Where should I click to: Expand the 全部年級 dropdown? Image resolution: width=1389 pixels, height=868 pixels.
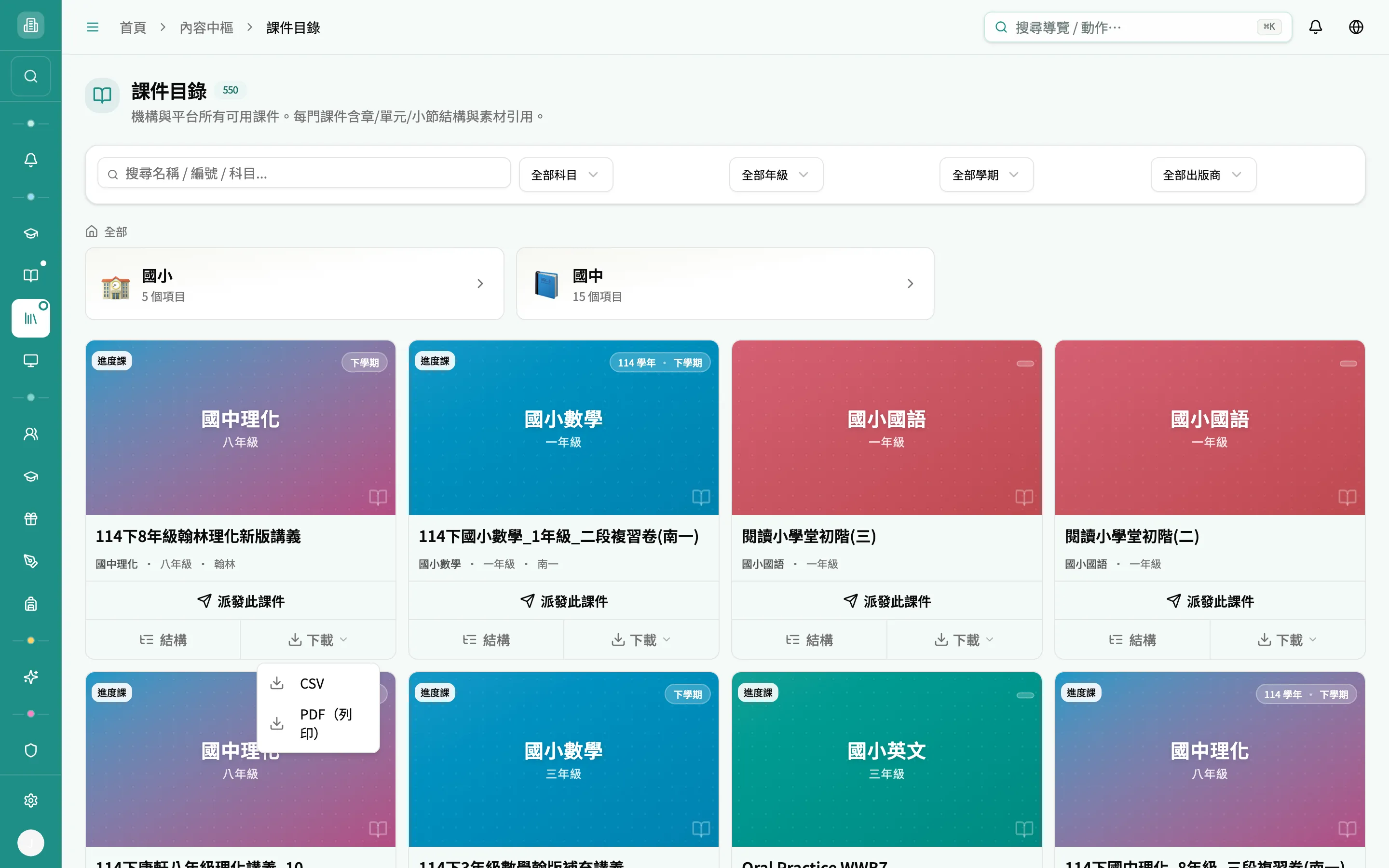click(x=776, y=175)
